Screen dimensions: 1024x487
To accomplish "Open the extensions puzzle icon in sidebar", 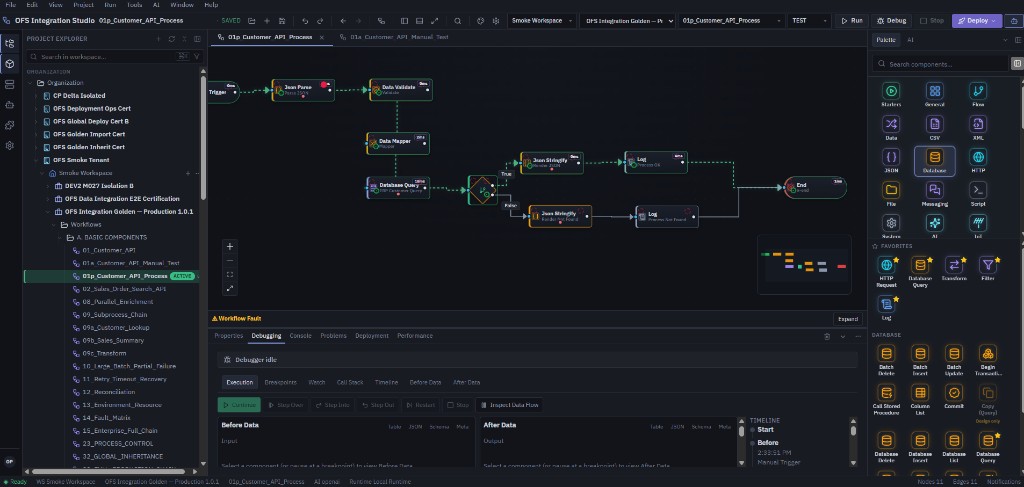I will 9,125.
